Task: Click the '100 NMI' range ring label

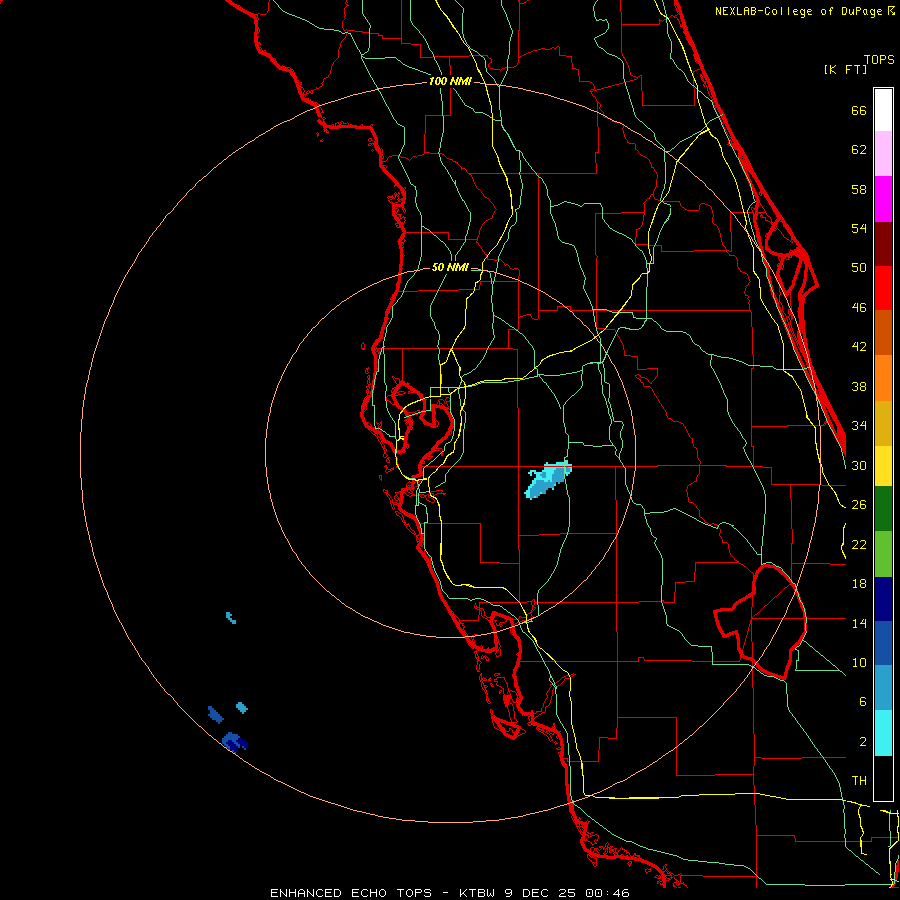Action: click(x=450, y=82)
